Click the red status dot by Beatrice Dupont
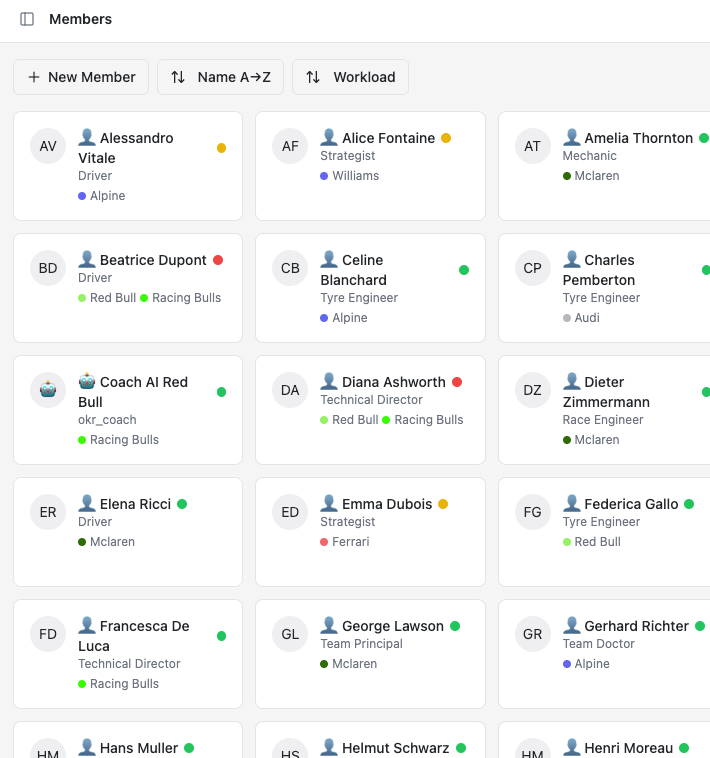Image resolution: width=710 pixels, height=758 pixels. pyautogui.click(x=218, y=260)
